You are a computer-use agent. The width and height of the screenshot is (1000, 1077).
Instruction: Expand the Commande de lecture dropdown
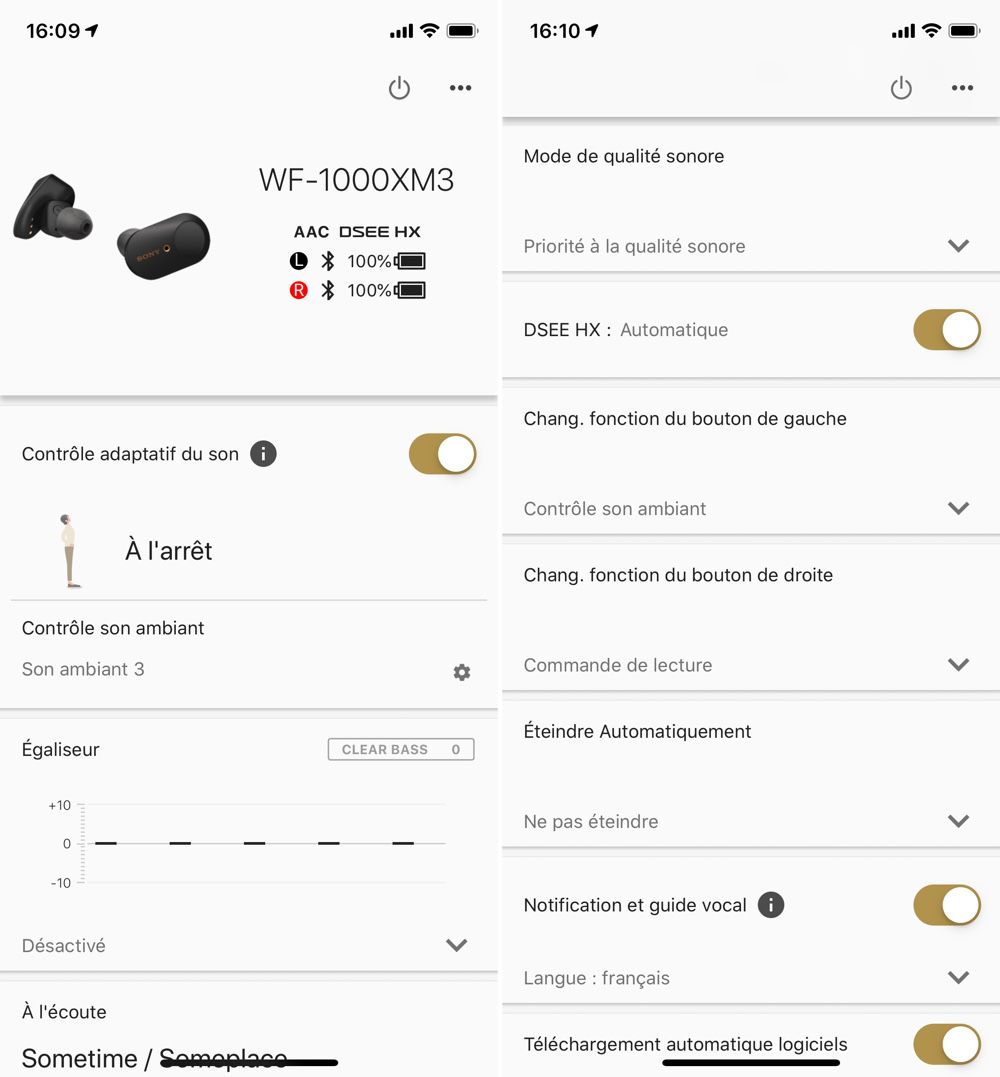click(x=751, y=665)
